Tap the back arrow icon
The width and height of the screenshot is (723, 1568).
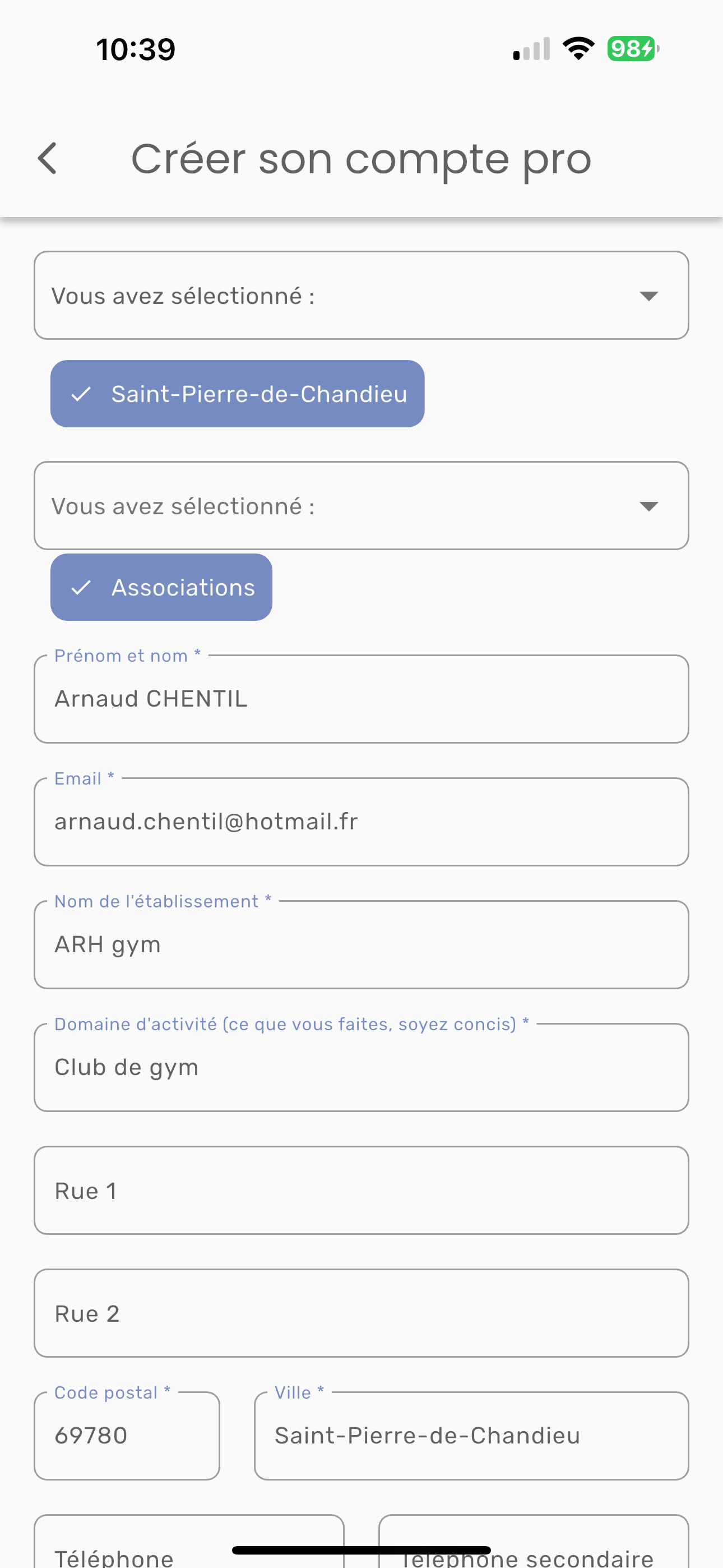pos(48,158)
